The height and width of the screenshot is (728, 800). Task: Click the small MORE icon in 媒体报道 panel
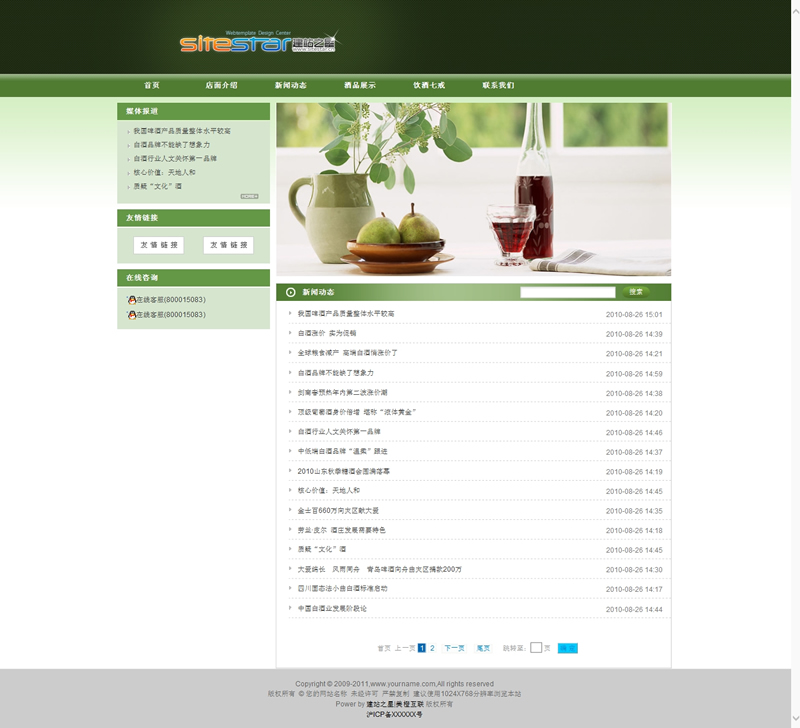(249, 196)
